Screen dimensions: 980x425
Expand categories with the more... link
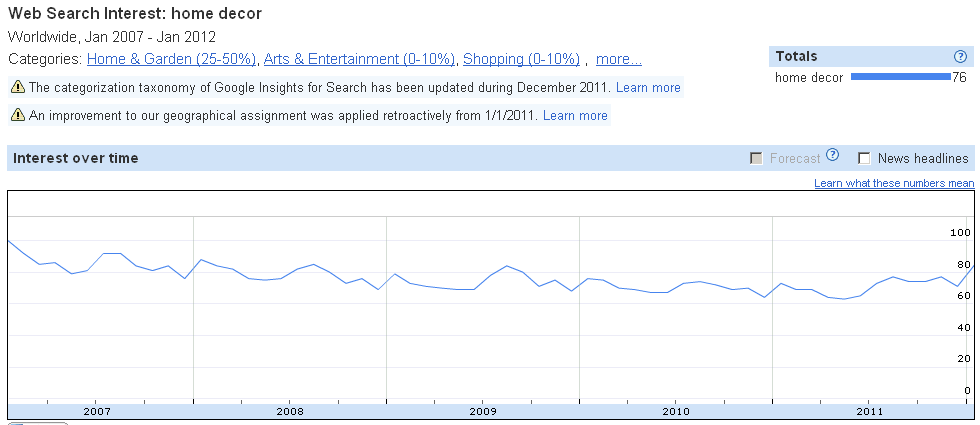(x=618, y=60)
